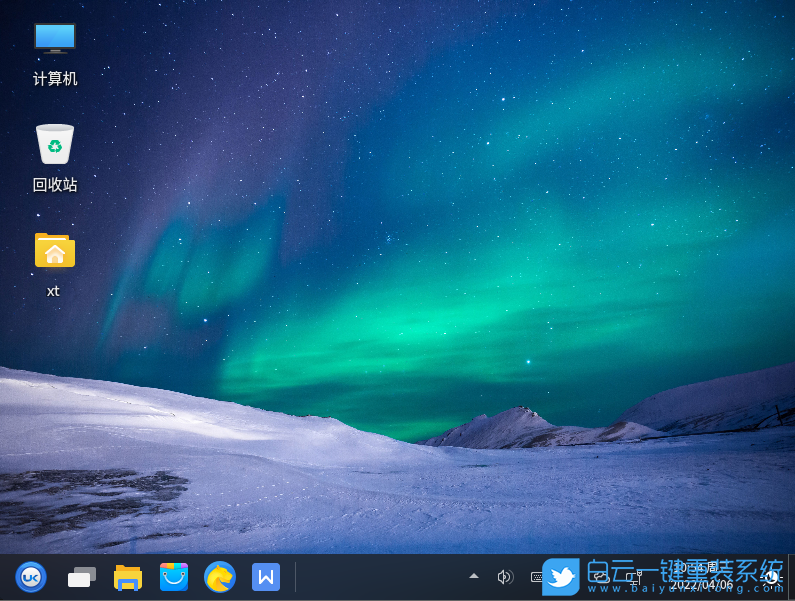Open the calendar from 2022/04/06 date

tap(702, 584)
